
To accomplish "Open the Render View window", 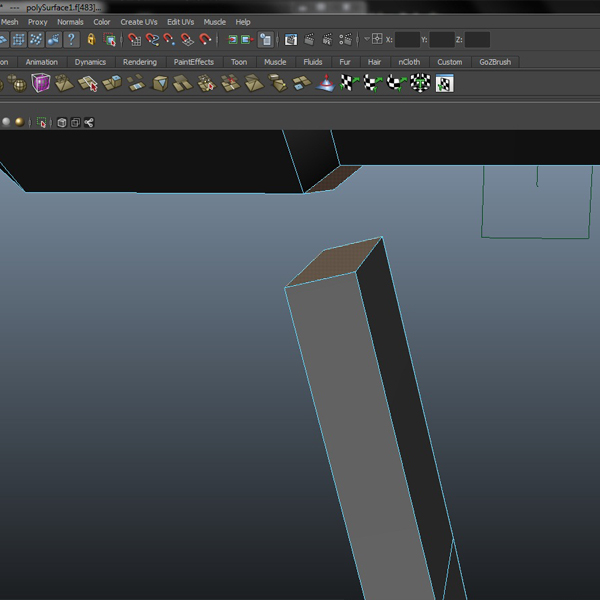I will [x=291, y=39].
